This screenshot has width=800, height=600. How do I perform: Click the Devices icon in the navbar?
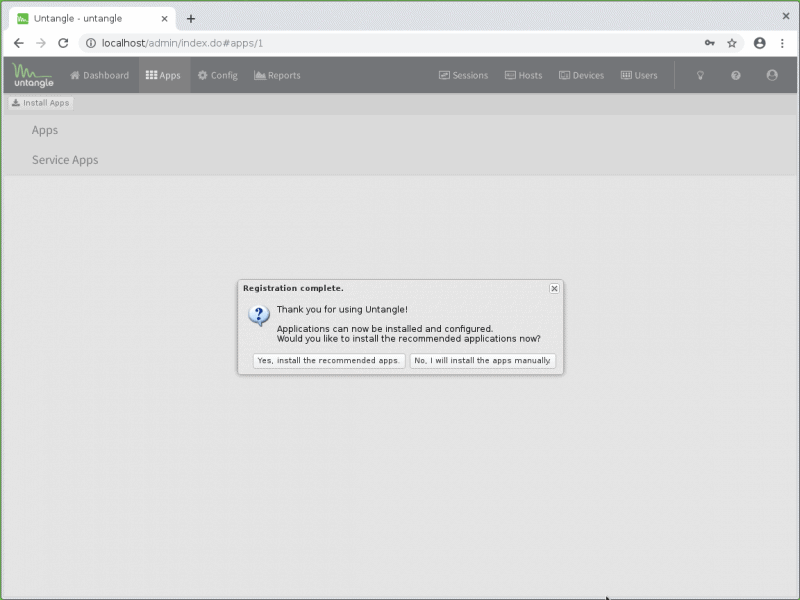(x=581, y=74)
